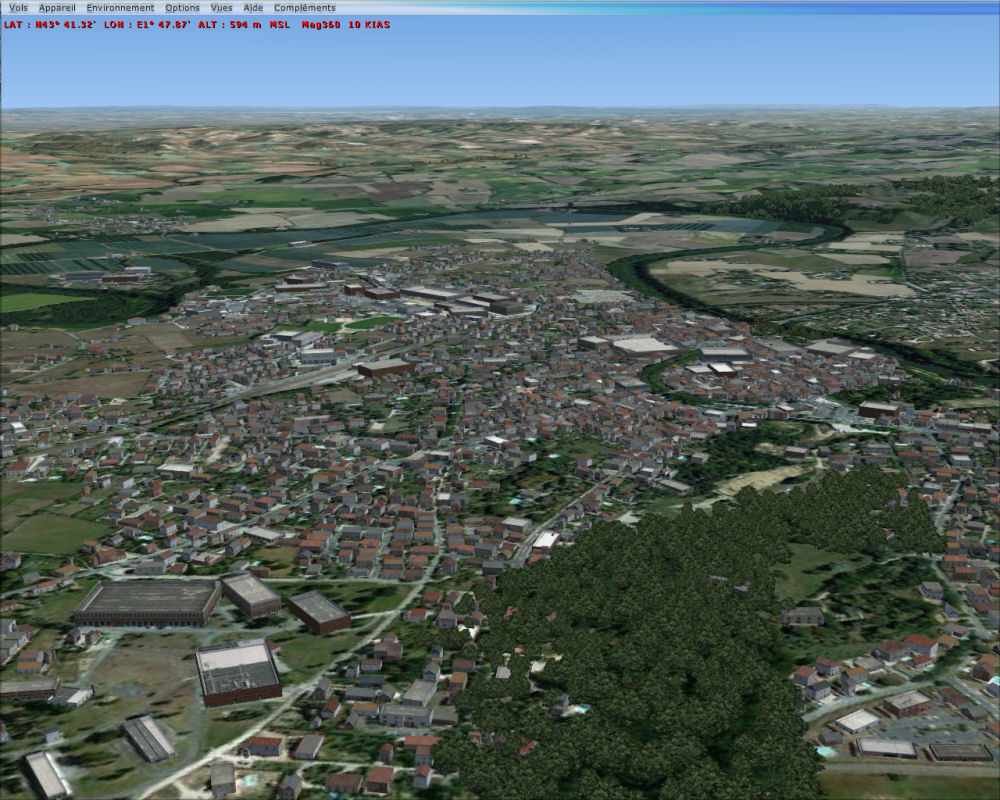This screenshot has width=1000, height=800.
Task: Click the 10 KIAS airspeed readout
Action: click(x=371, y=24)
